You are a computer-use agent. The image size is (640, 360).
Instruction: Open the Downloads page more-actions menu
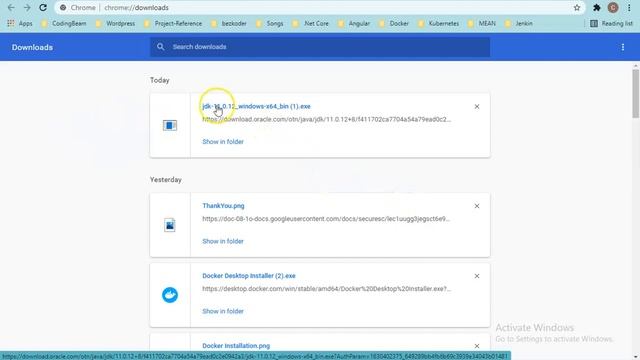coord(623,47)
